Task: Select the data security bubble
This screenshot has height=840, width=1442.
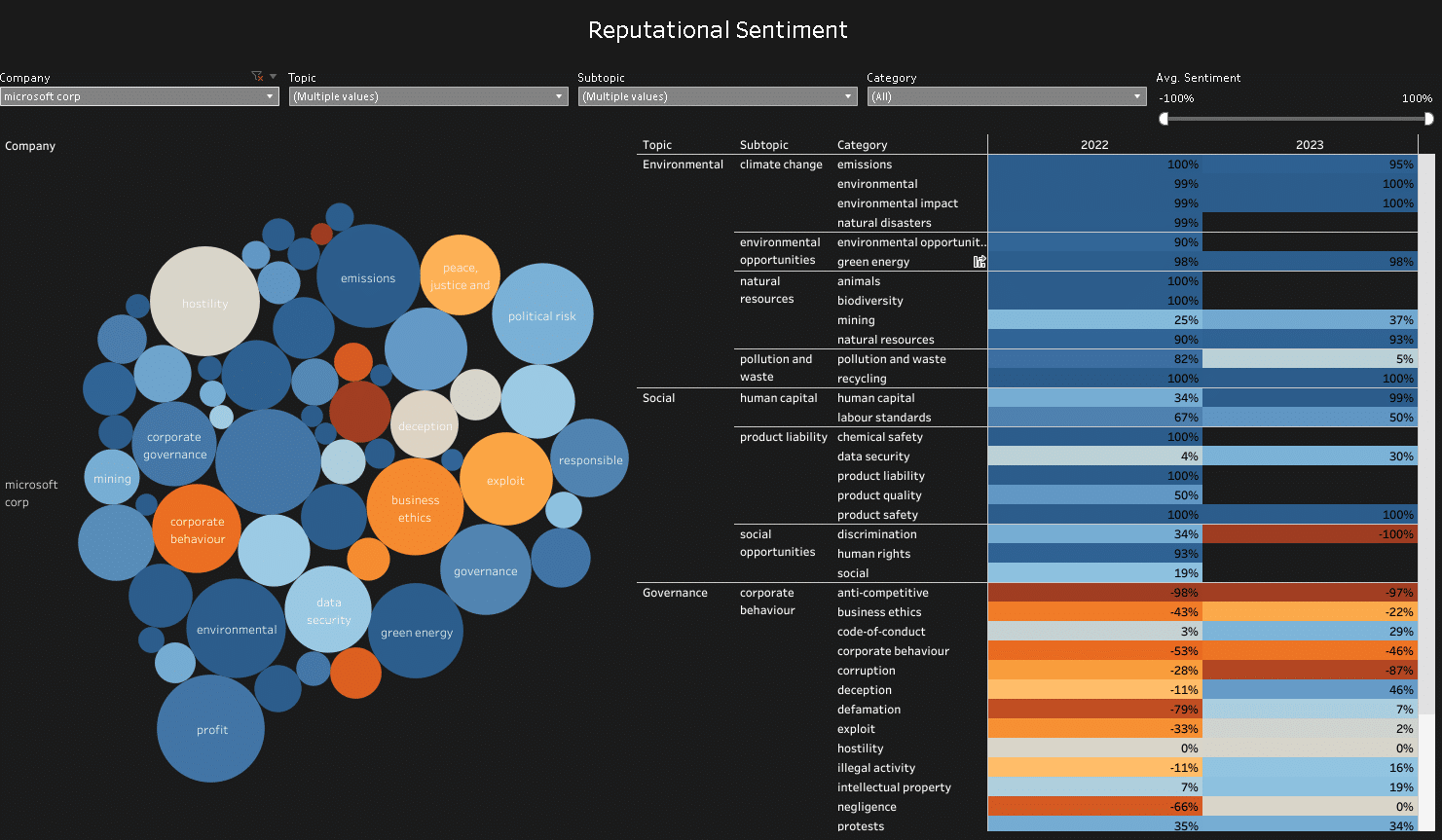Action: coord(328,609)
